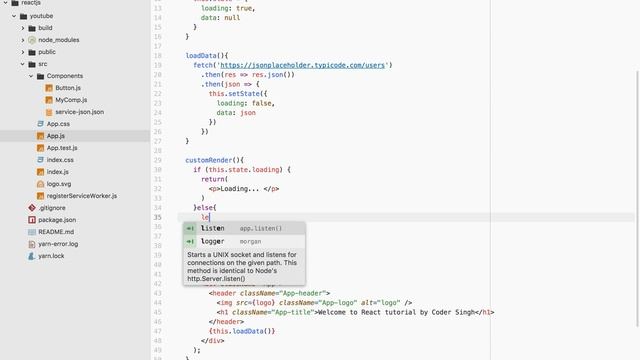640x360 pixels.
Task: Click line number 35 in gutter
Action: 158,218
